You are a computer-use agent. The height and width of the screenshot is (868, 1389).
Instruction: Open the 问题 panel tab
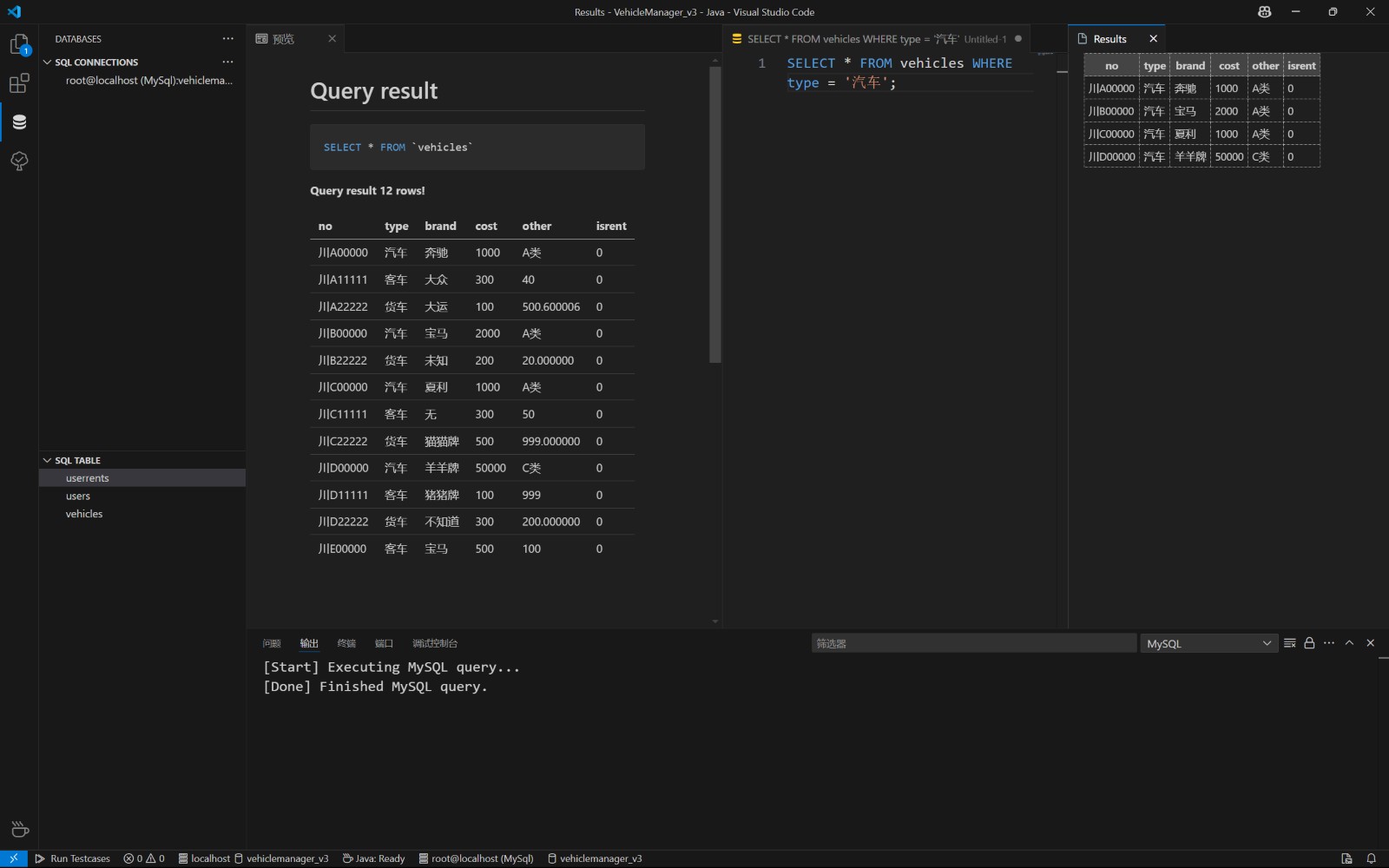(272, 643)
